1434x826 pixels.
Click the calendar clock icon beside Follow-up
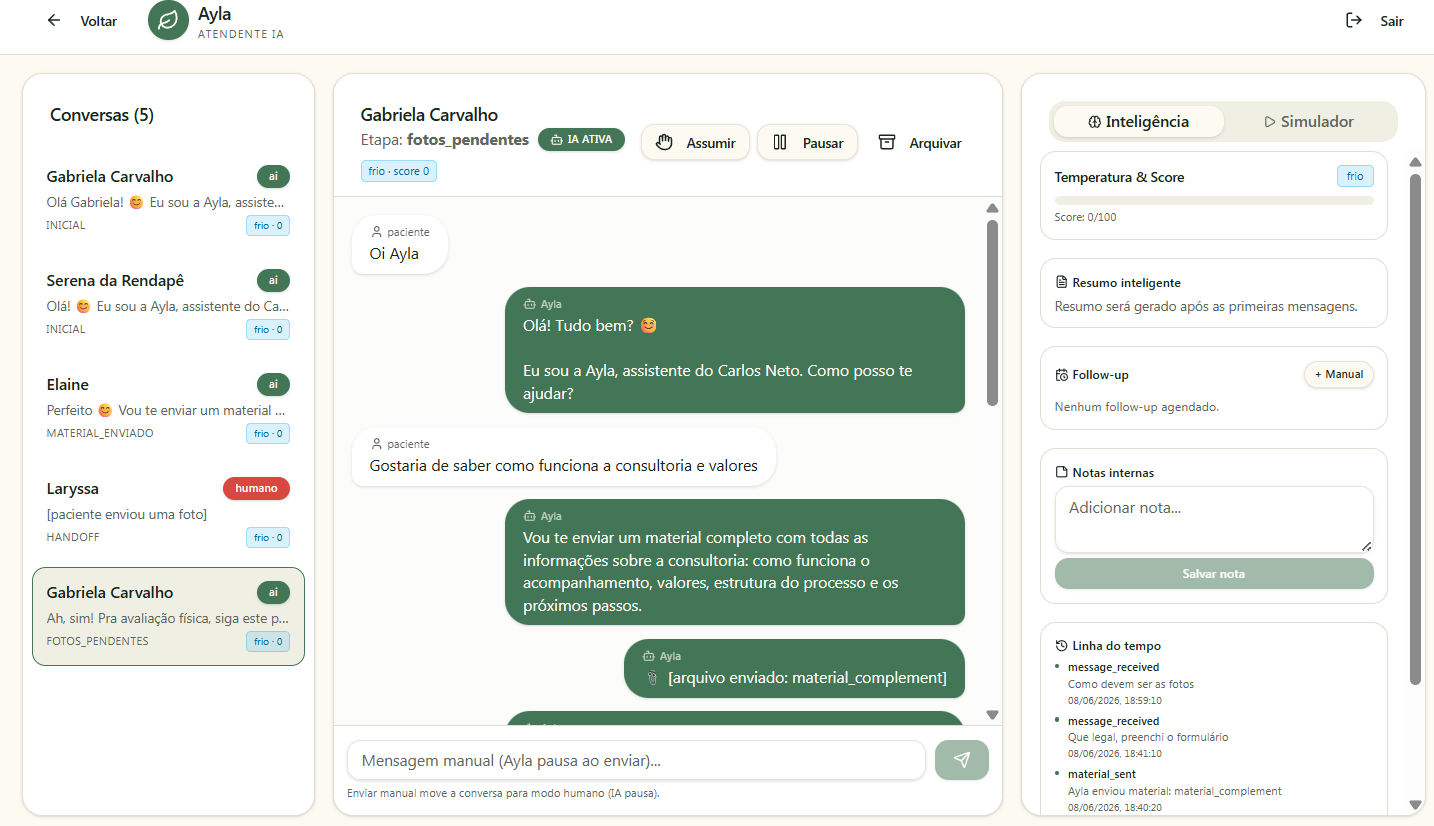tap(1062, 375)
